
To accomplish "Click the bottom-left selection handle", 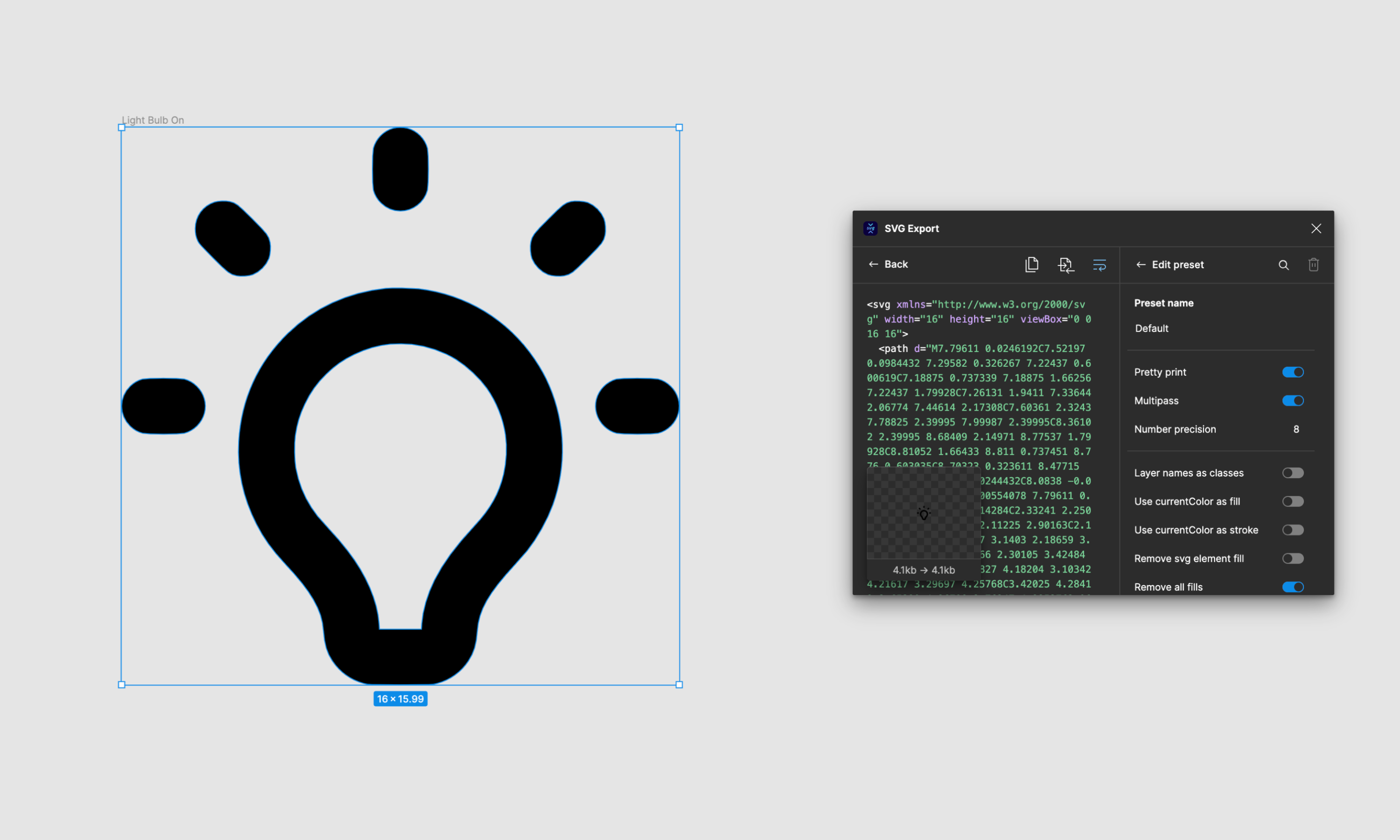I will coord(121,684).
